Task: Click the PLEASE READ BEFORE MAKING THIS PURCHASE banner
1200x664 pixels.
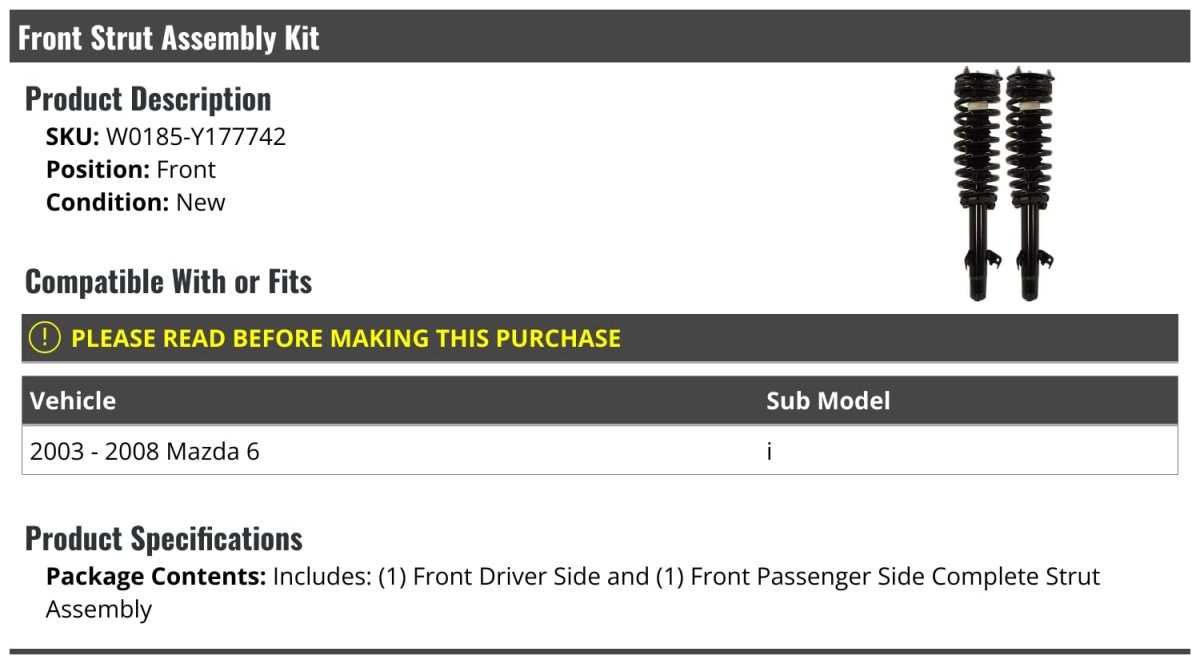Action: pyautogui.click(x=346, y=338)
